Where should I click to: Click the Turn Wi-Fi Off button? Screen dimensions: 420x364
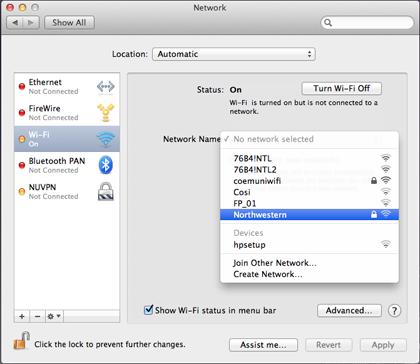coord(342,88)
